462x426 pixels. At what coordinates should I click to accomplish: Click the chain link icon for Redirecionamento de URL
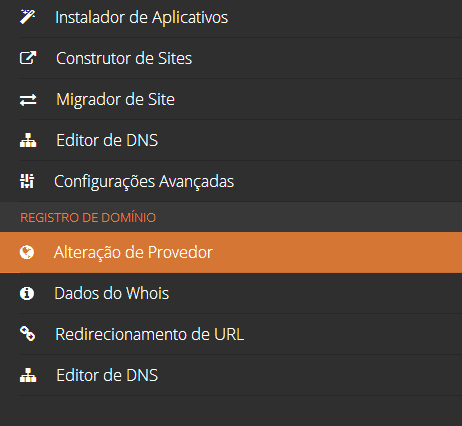27,334
